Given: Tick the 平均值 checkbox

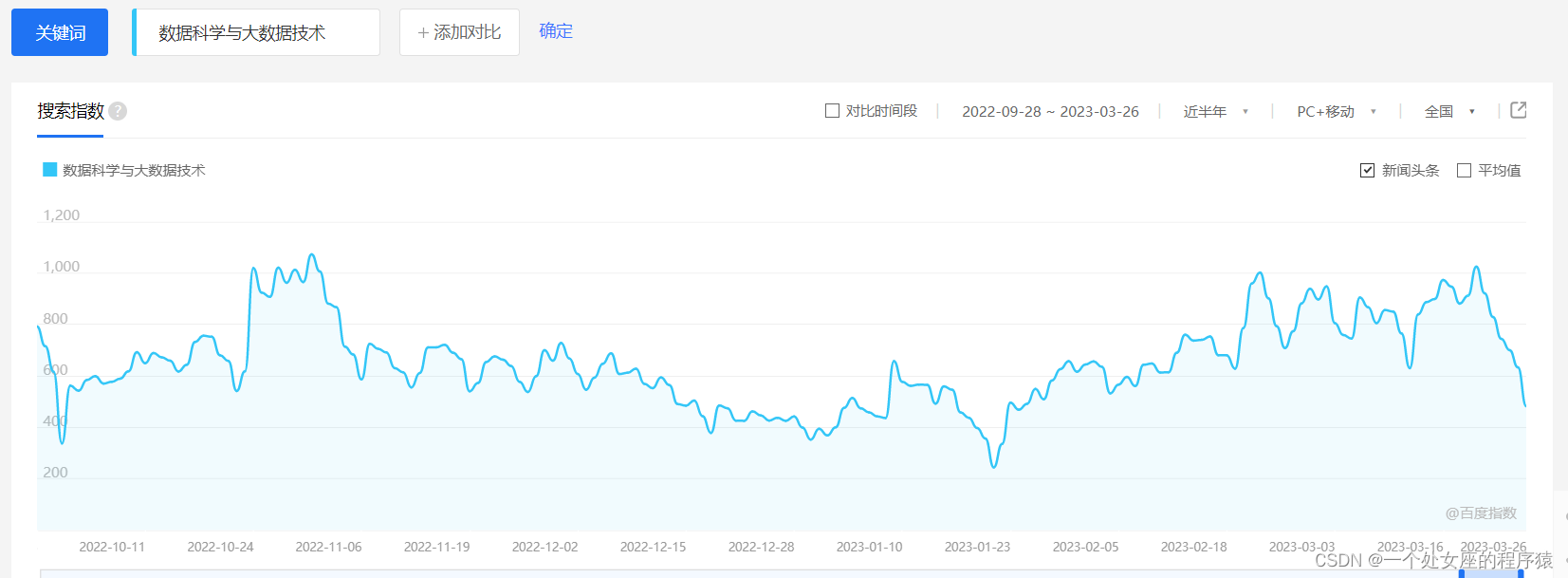Looking at the screenshot, I should pyautogui.click(x=1464, y=171).
